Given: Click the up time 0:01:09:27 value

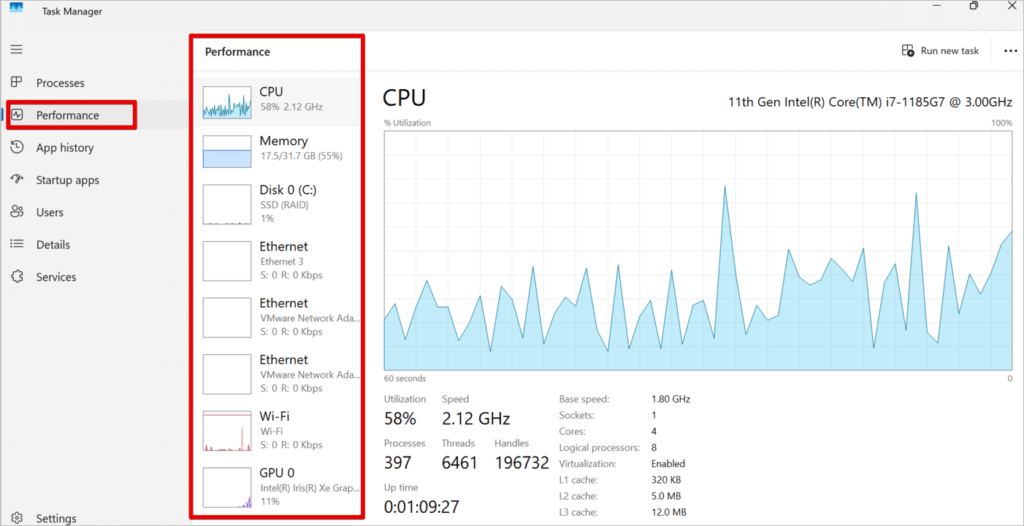Looking at the screenshot, I should [x=423, y=507].
